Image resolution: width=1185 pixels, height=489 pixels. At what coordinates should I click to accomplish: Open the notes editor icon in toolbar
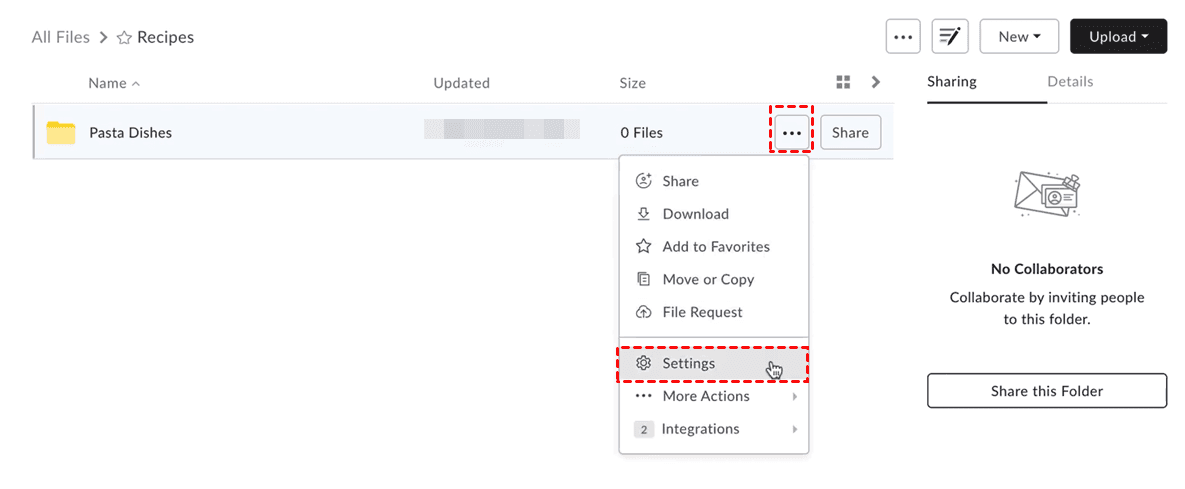point(949,37)
